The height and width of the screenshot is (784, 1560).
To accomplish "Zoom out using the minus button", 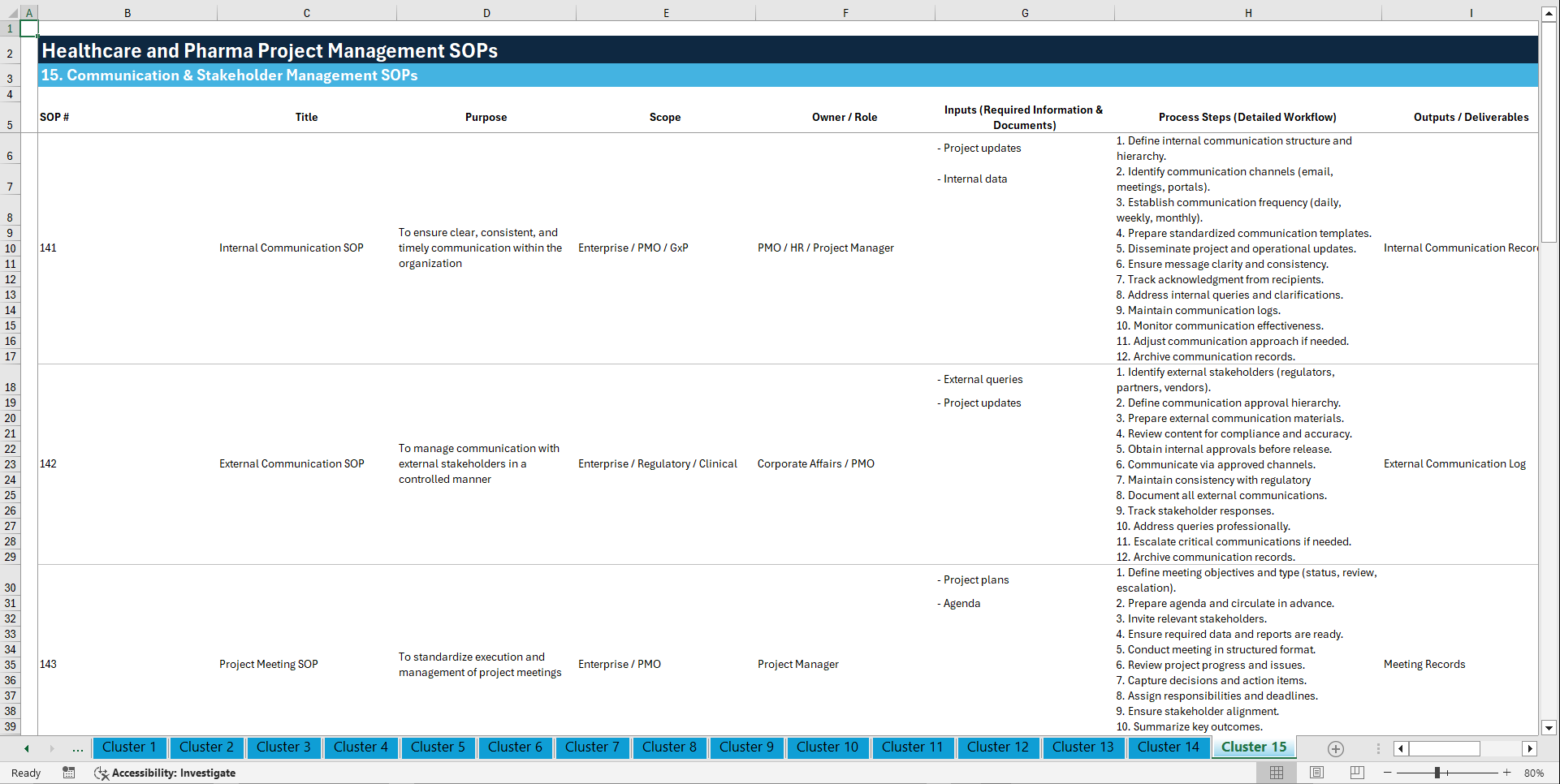I will click(1388, 773).
